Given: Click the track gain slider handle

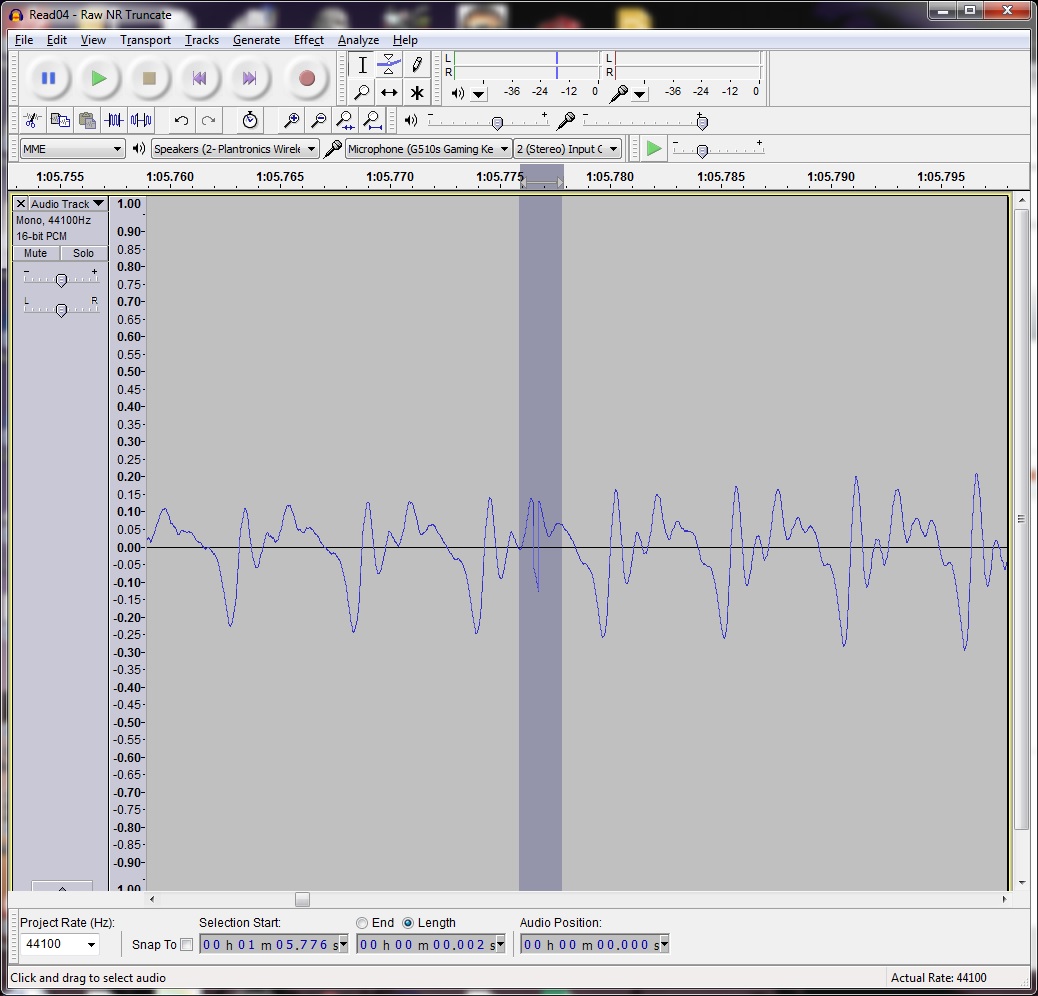Looking at the screenshot, I should [x=61, y=280].
